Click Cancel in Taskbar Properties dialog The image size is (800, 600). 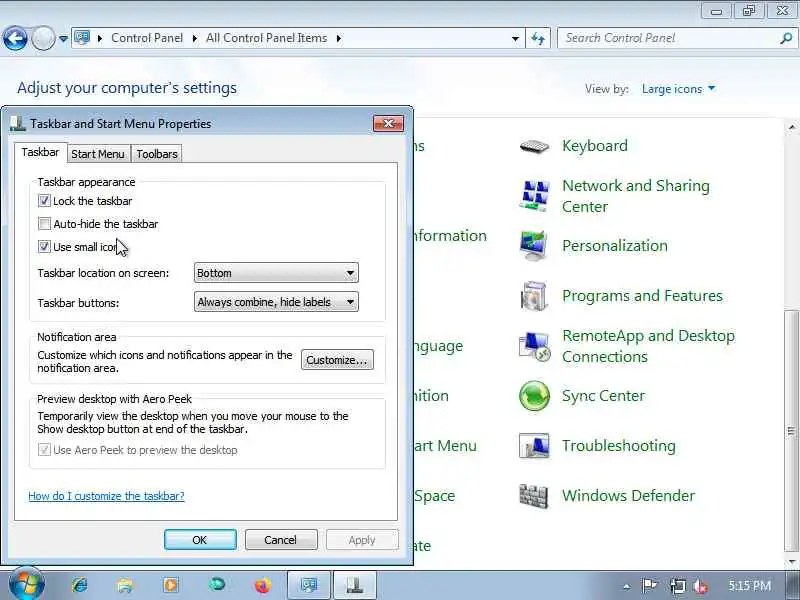pos(281,540)
